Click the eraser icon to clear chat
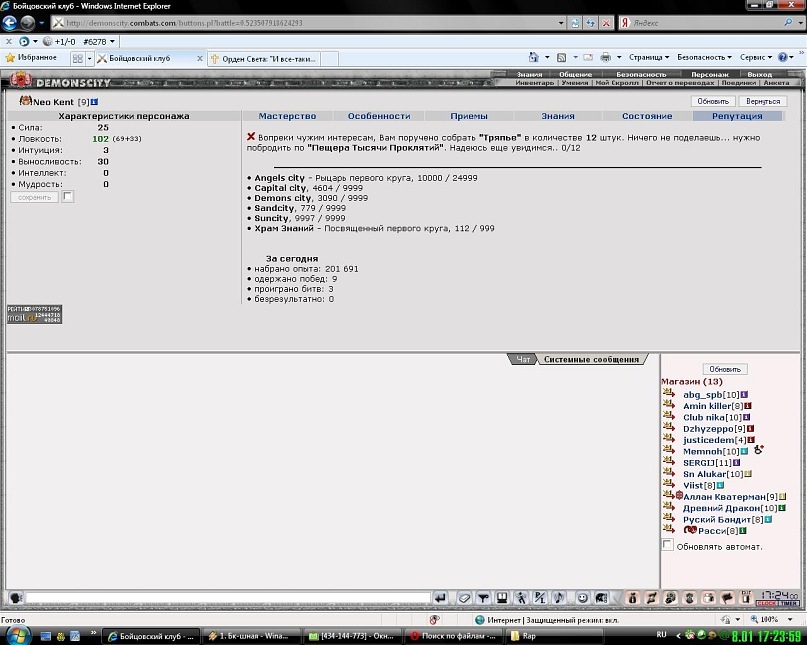 (x=464, y=598)
